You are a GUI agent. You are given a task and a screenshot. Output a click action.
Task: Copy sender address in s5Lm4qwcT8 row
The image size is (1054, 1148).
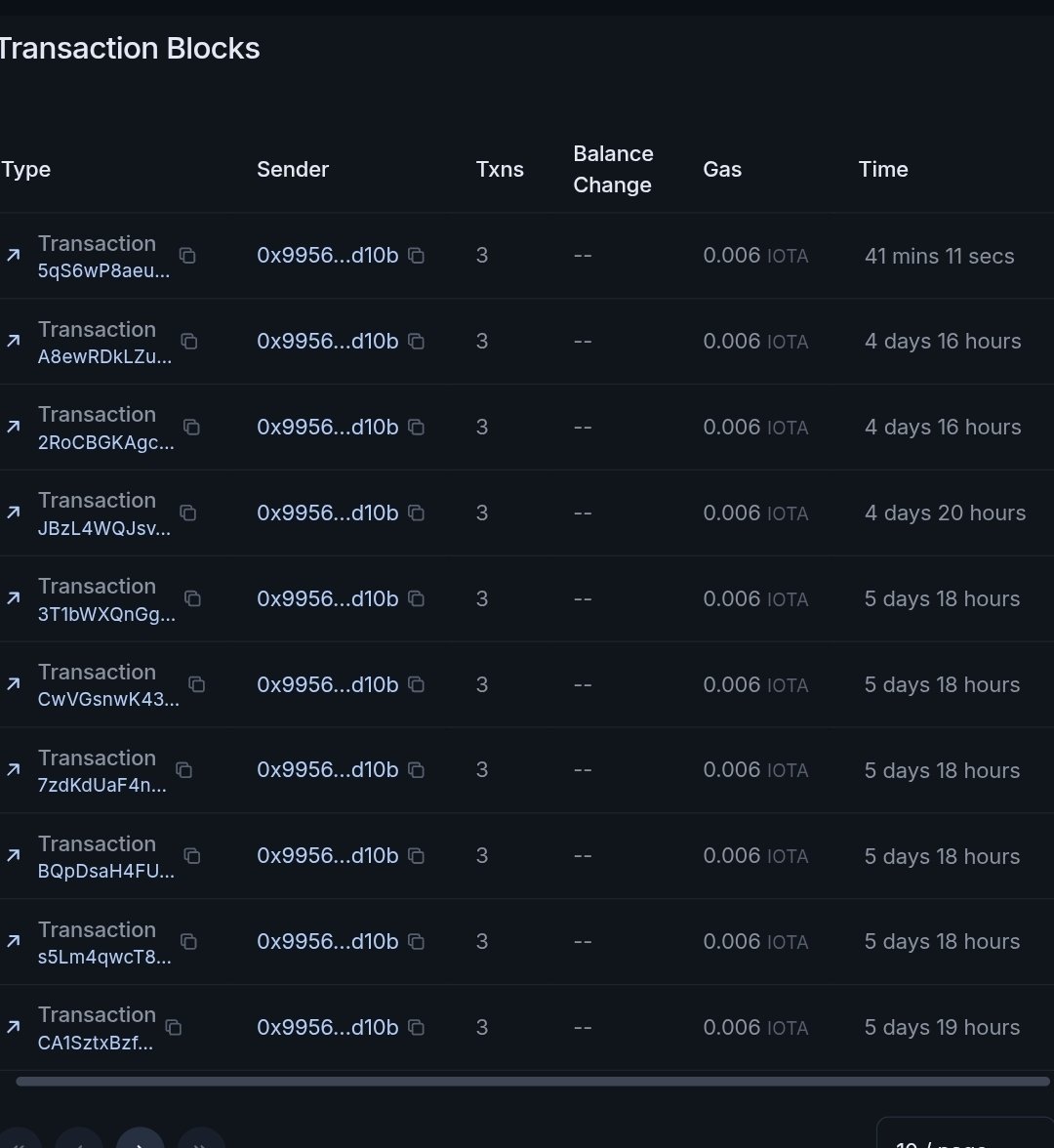click(x=416, y=941)
